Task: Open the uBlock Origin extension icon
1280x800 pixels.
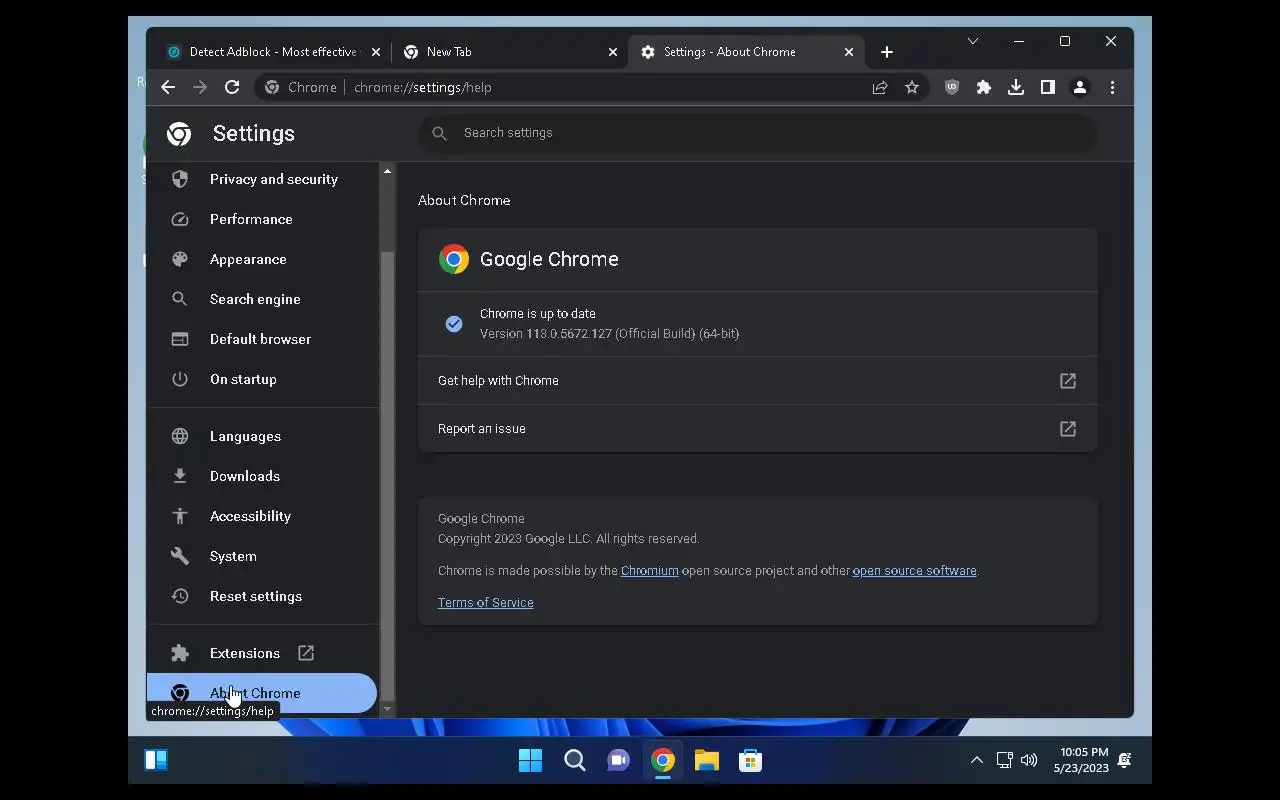Action: click(952, 87)
